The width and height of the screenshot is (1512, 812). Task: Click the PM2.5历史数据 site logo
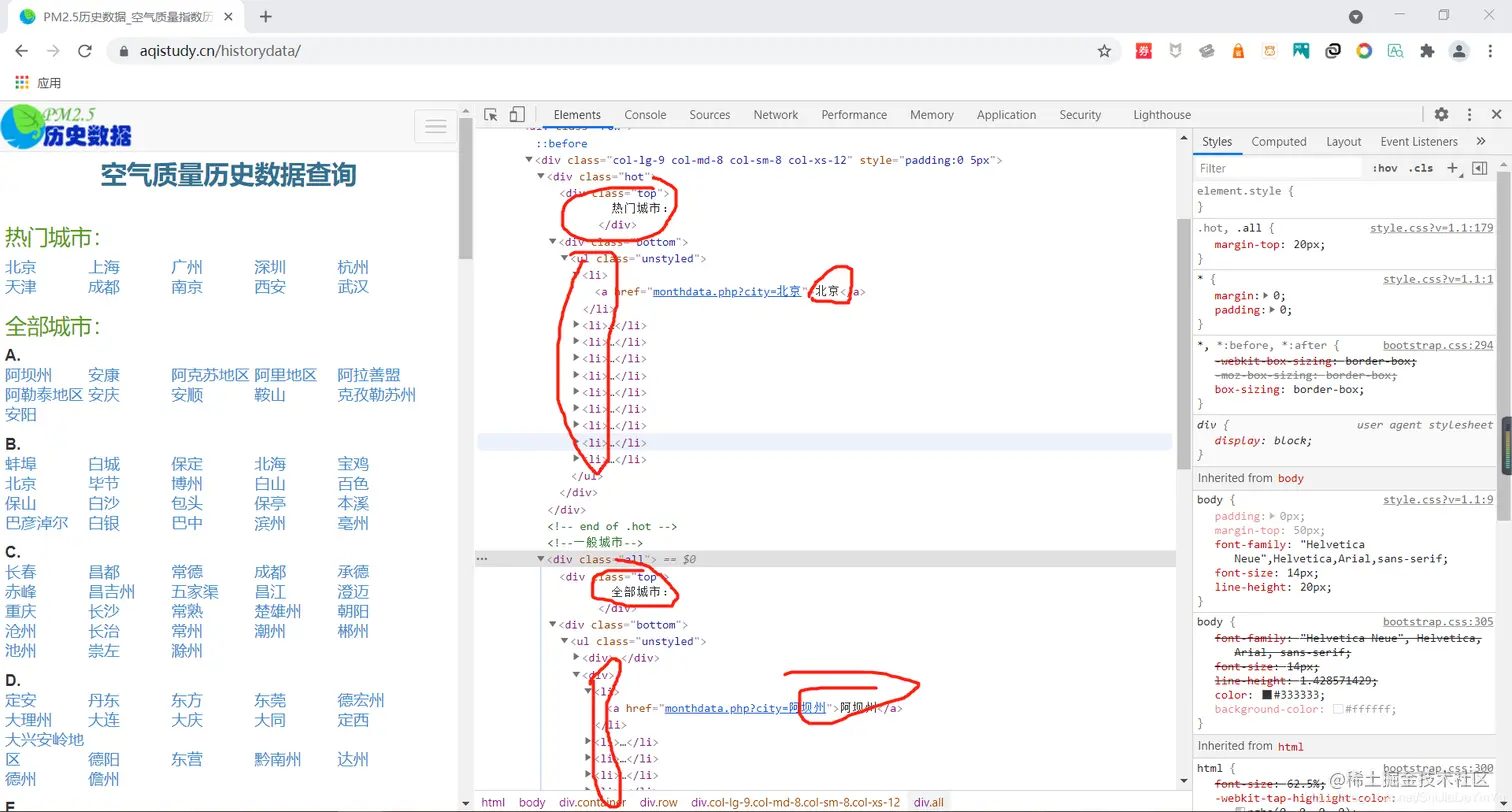(67, 126)
